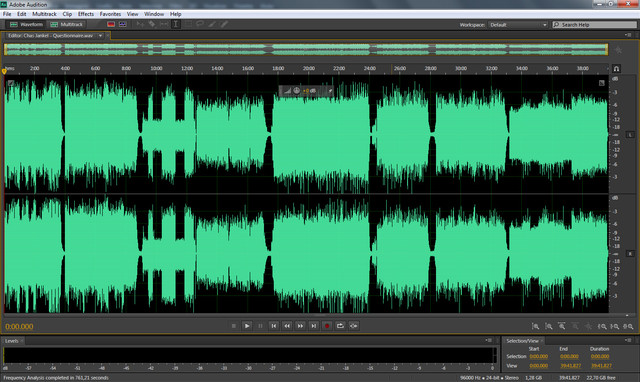Click the 0:00.000 current time display

click(19, 326)
